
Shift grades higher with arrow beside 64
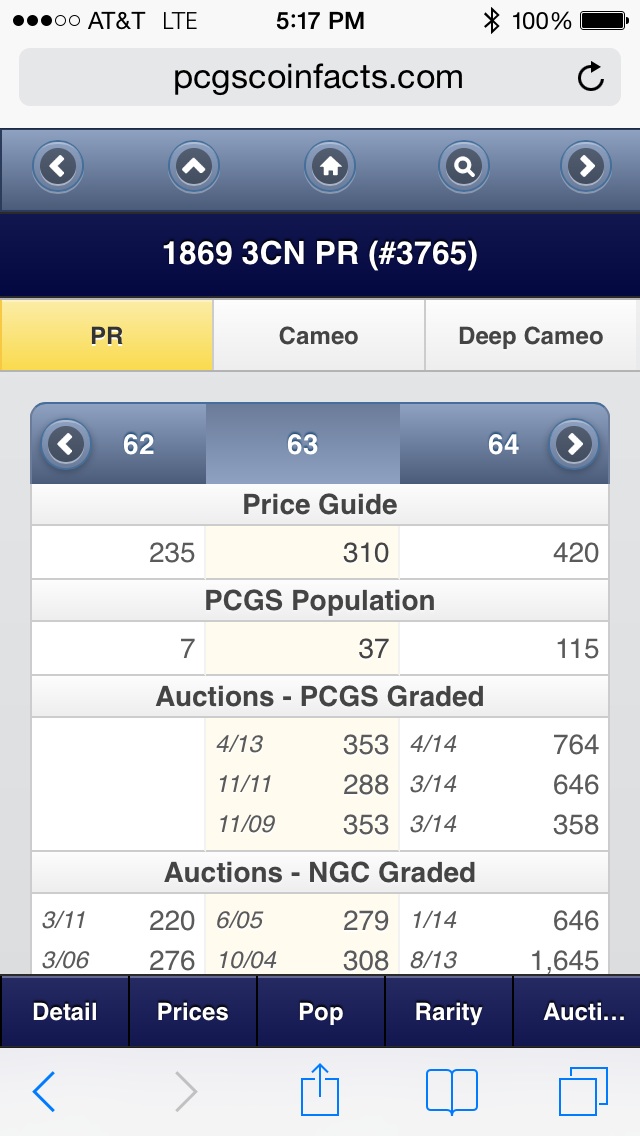pos(574,443)
